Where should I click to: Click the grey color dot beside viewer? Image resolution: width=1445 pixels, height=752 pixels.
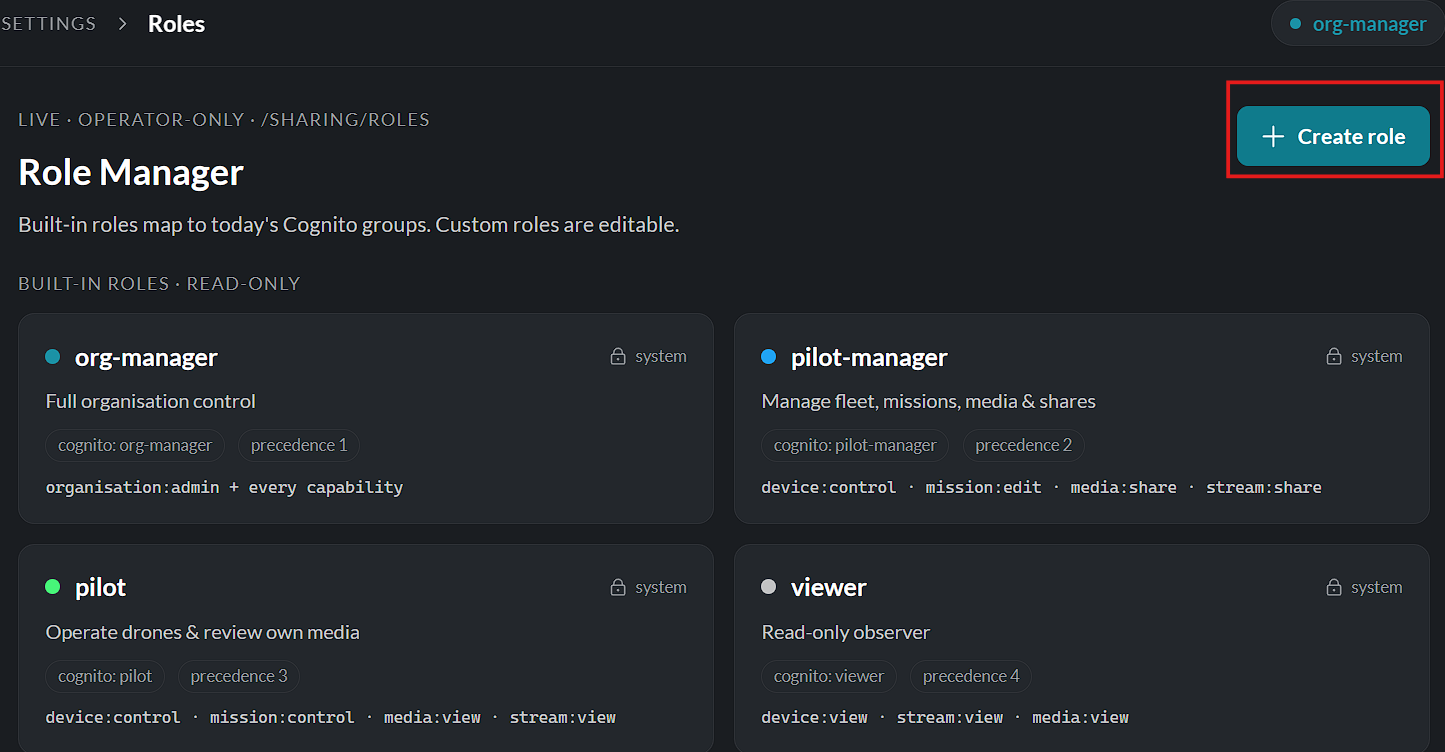coord(769,587)
